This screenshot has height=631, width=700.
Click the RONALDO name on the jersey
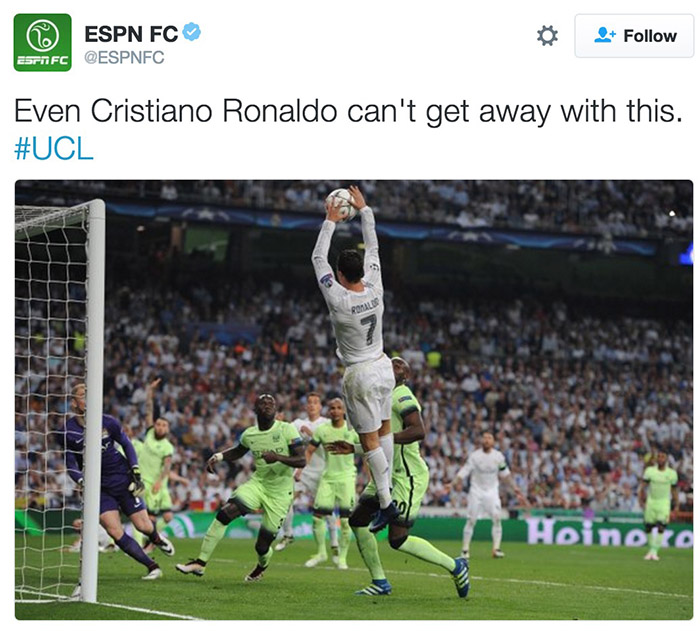click(x=365, y=306)
